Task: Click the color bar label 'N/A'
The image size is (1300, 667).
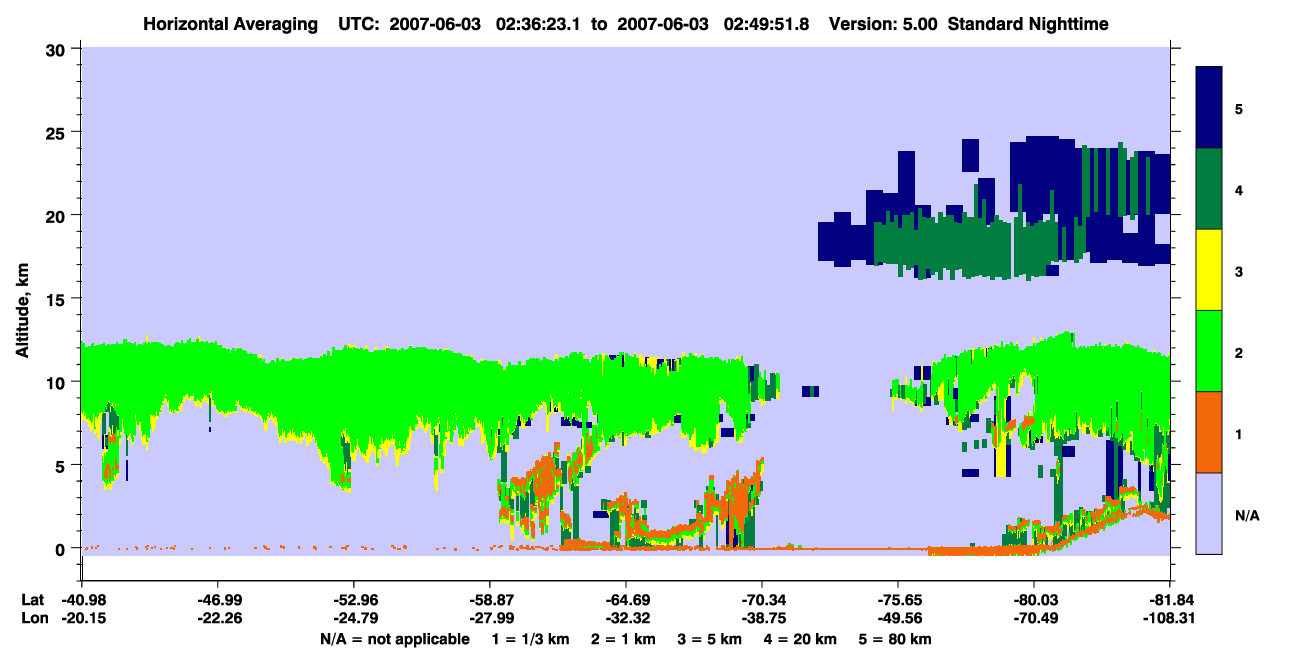Action: [1247, 516]
